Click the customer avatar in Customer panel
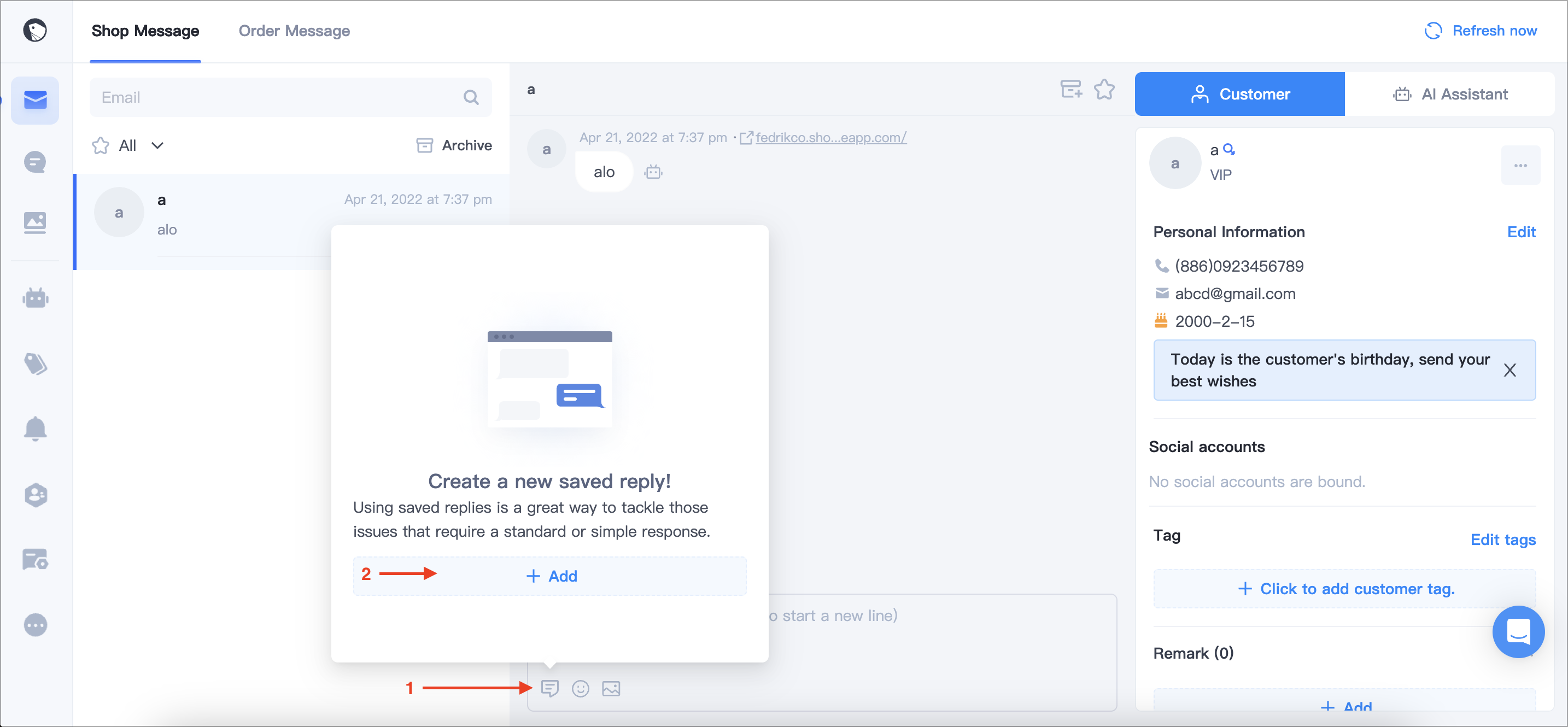1568x727 pixels. coord(1175,163)
